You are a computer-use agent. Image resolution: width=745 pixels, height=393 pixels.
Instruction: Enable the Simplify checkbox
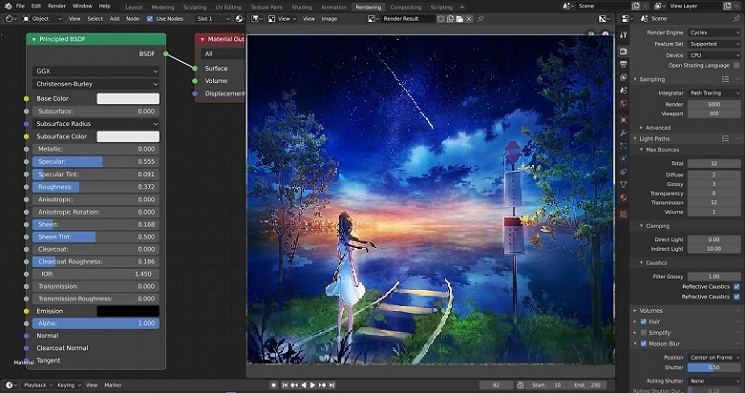(x=644, y=333)
